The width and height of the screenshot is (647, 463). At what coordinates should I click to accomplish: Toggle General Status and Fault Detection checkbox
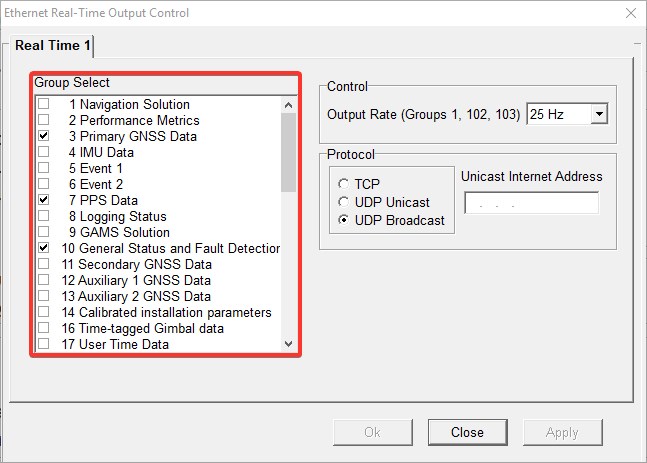pos(43,248)
